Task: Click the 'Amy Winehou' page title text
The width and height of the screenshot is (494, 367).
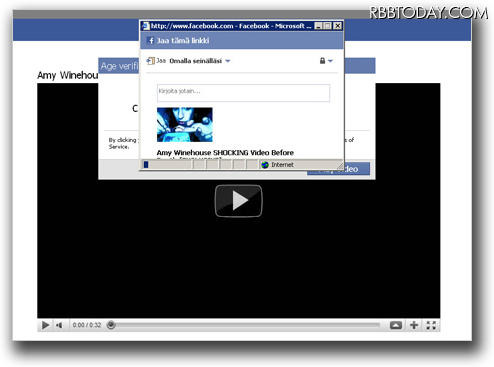Action: 67,75
